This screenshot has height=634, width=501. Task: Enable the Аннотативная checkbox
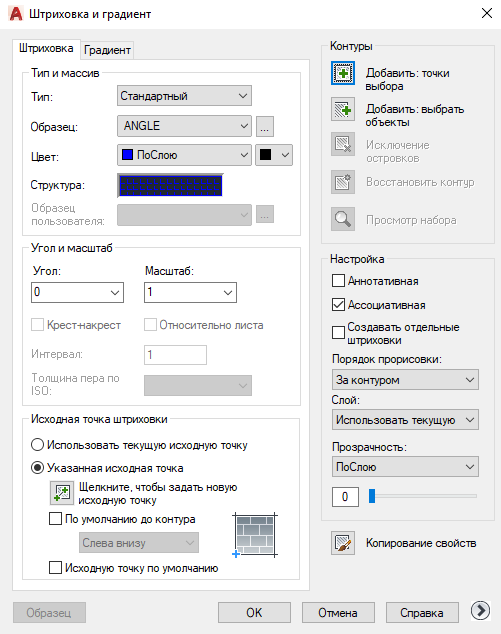coord(338,281)
